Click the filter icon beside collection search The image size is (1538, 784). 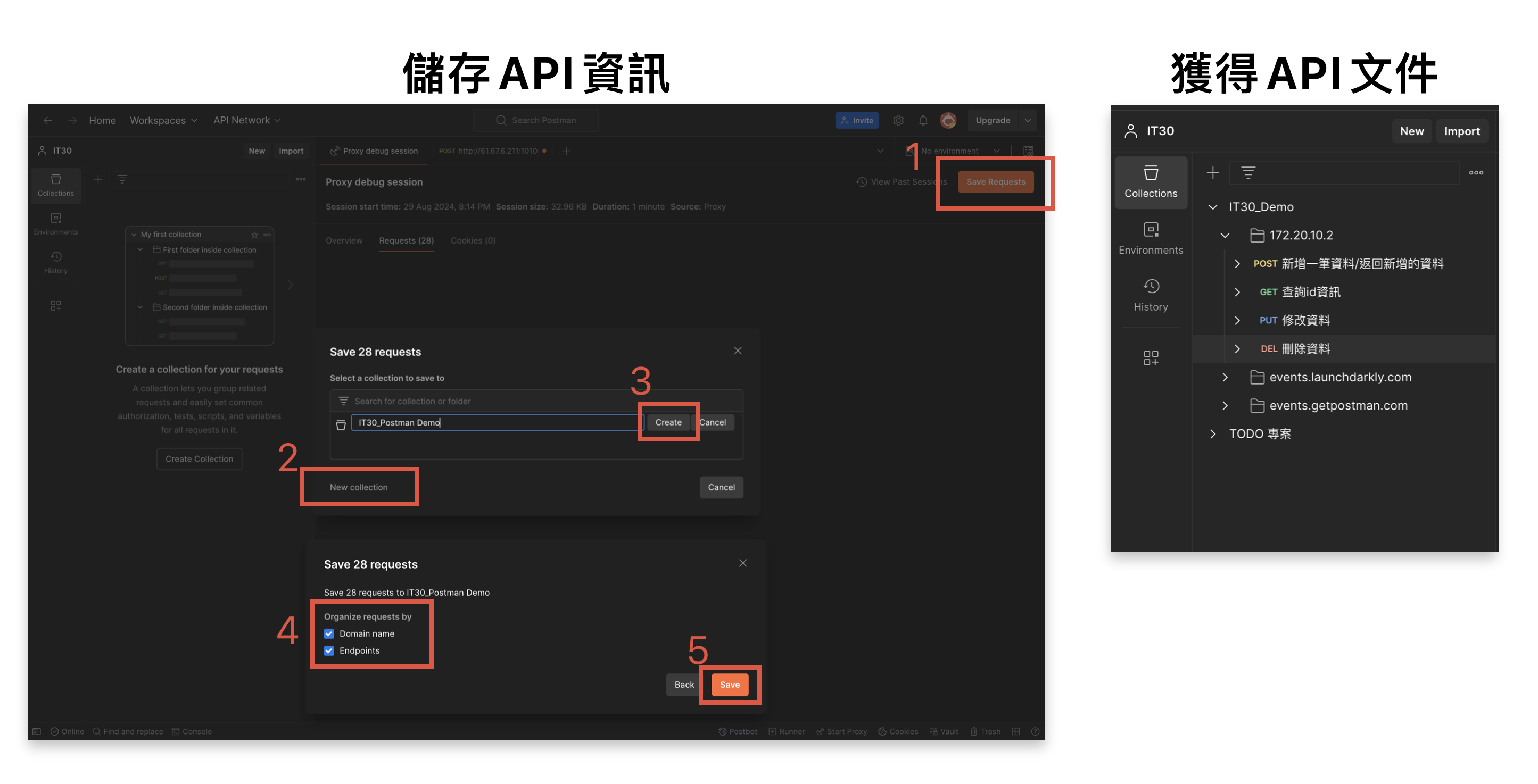(x=1248, y=173)
